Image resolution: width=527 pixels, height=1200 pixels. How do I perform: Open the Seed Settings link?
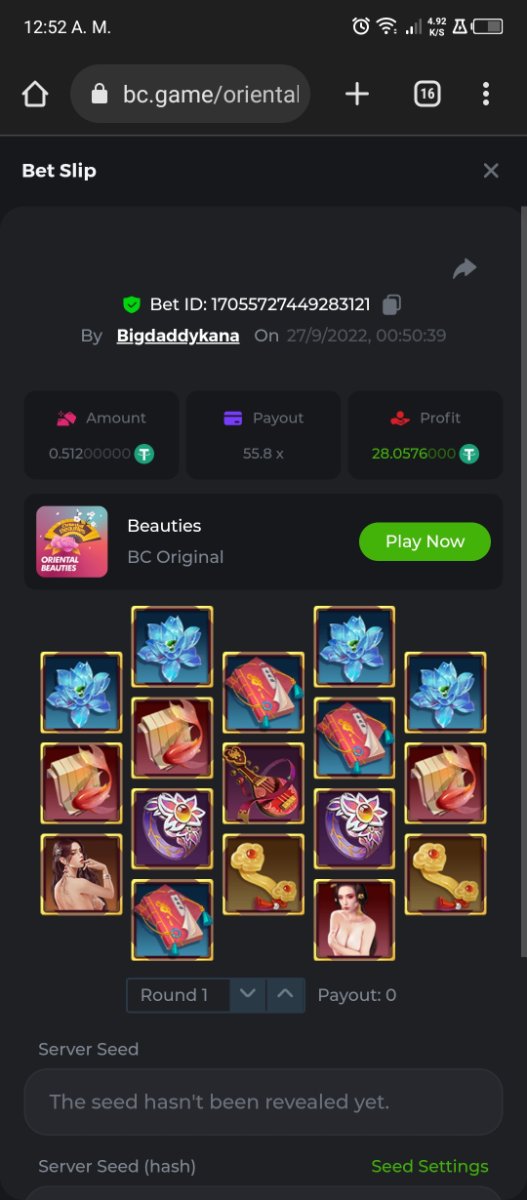pos(430,1166)
